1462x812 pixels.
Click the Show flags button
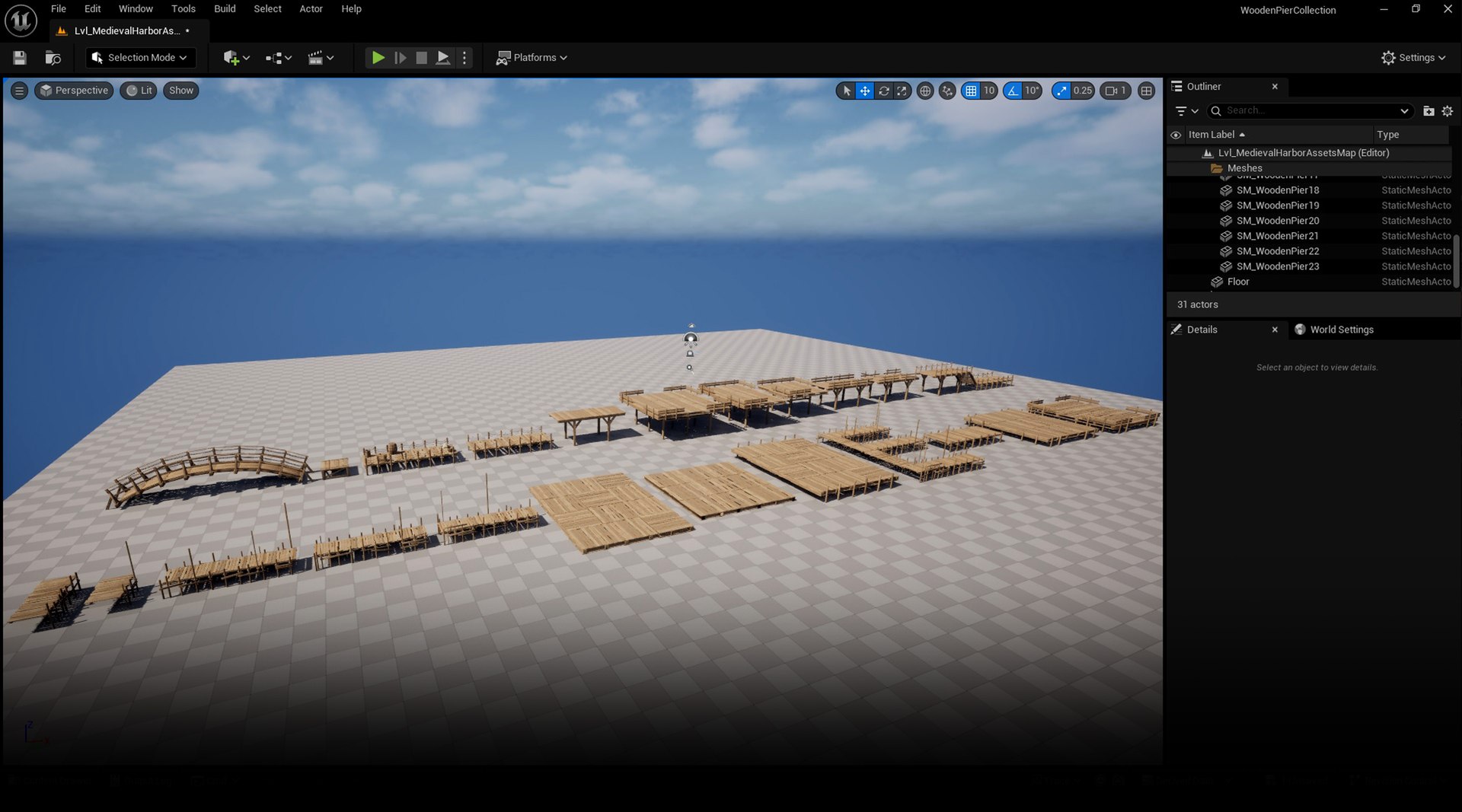tap(181, 91)
